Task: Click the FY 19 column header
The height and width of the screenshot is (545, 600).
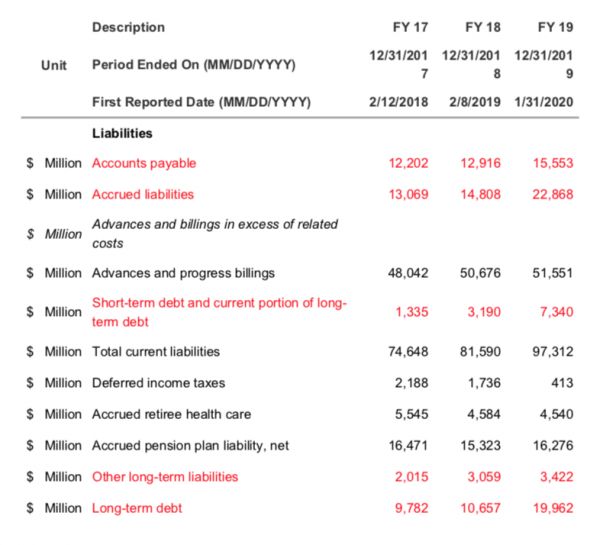Action: click(x=555, y=27)
